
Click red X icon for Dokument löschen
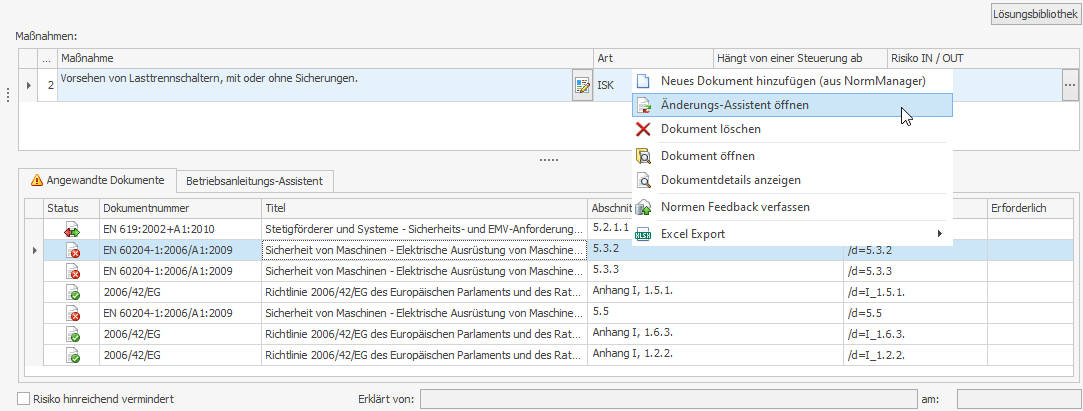point(644,129)
